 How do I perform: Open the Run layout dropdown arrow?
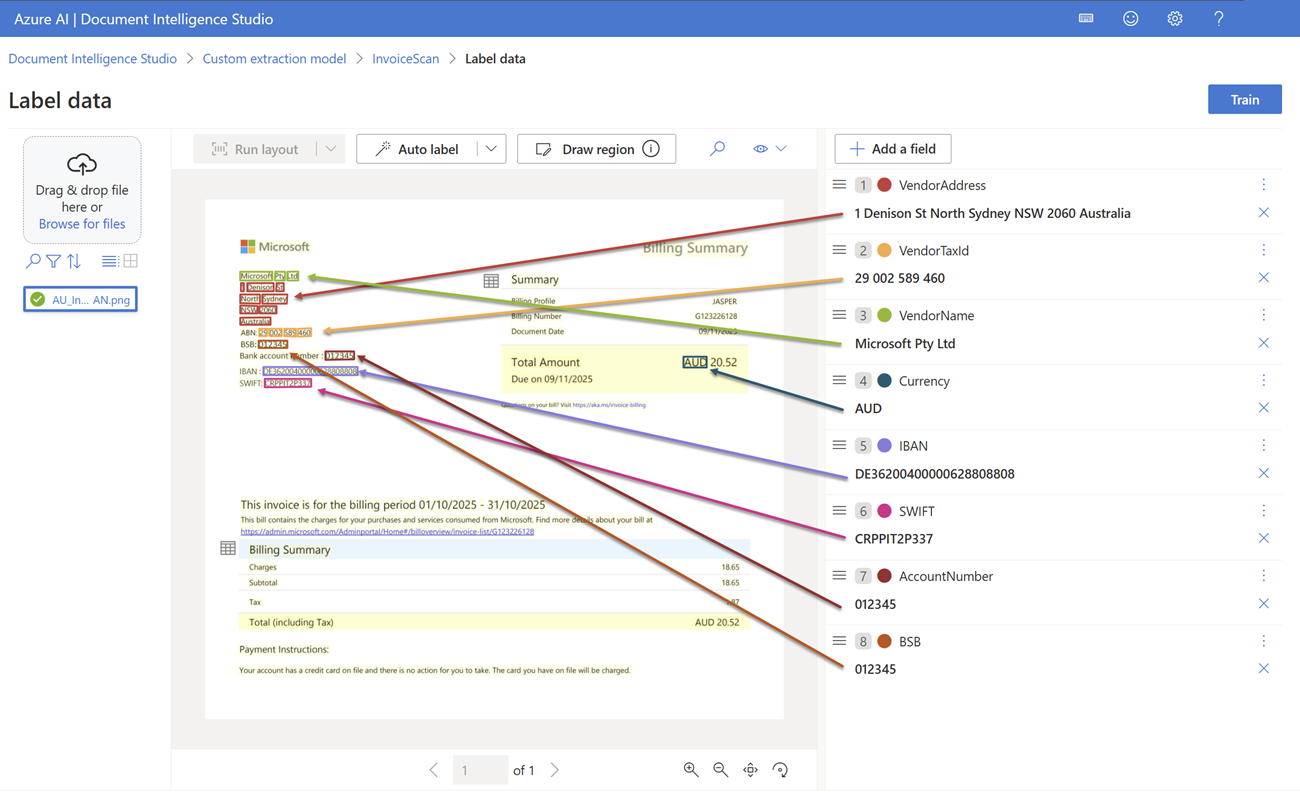click(330, 149)
